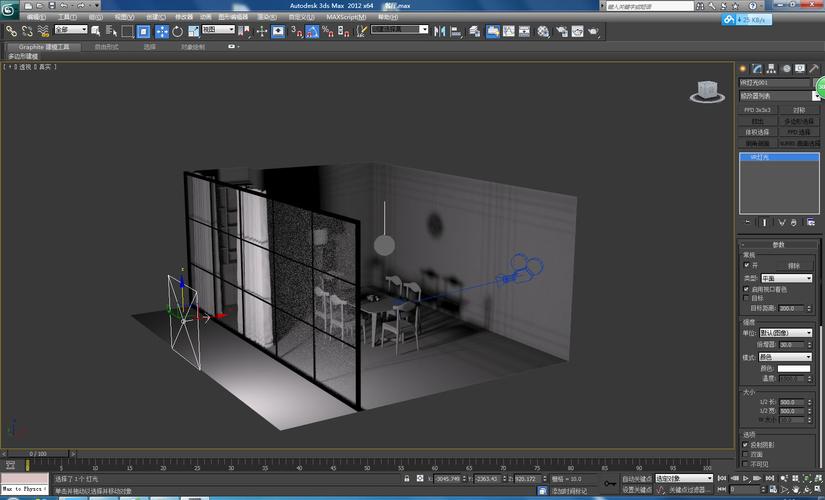Toggle the 投射阴影 cast shadows checkbox
Viewport: 825px width, 500px height.
(746, 444)
